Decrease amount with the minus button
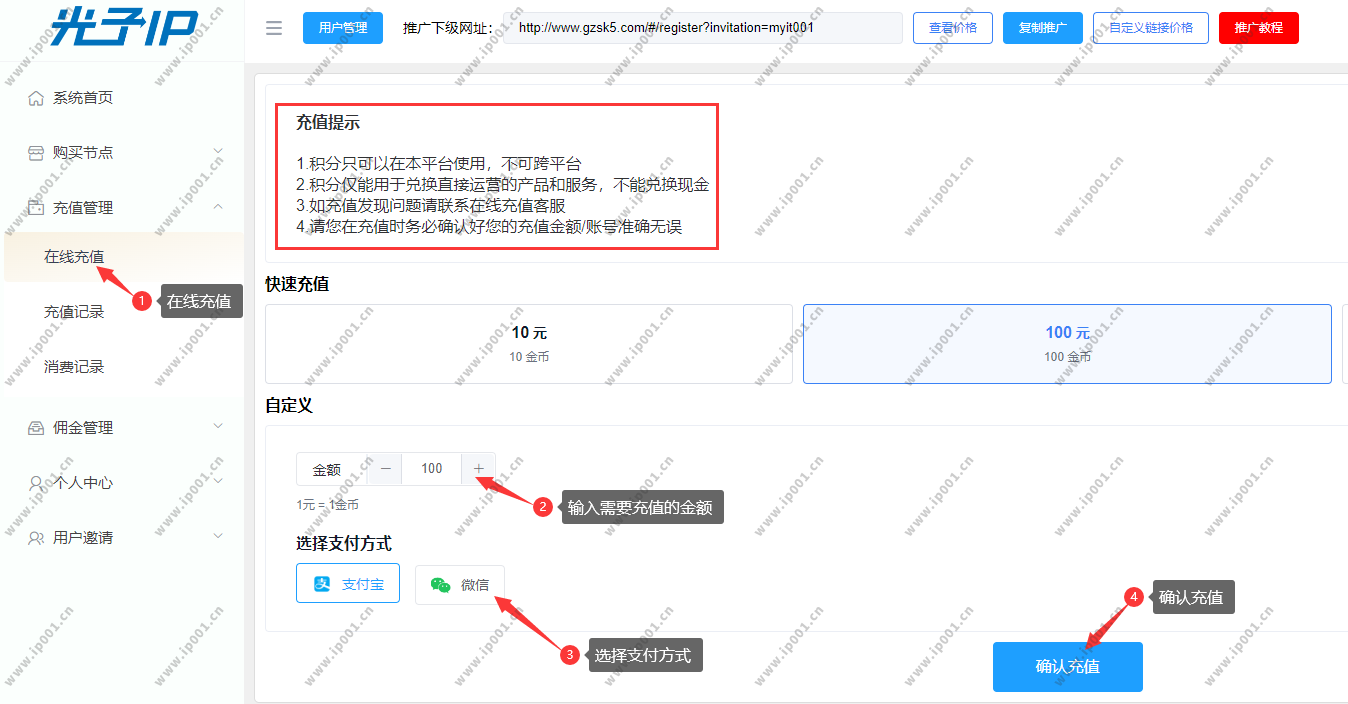 (x=385, y=469)
